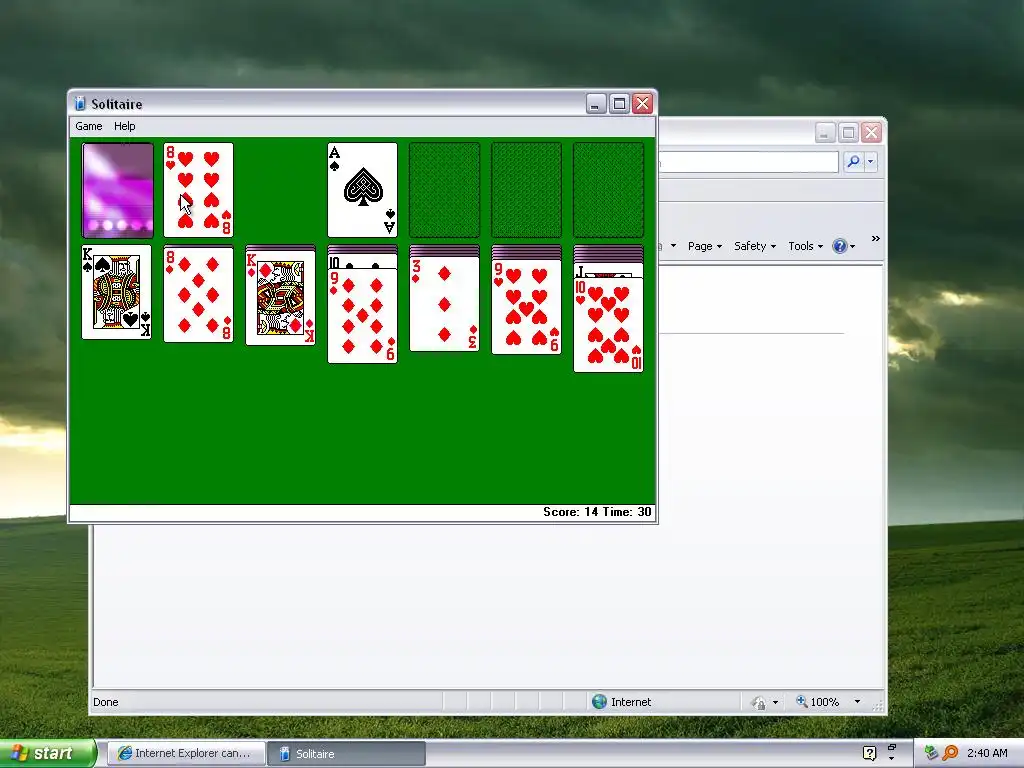The image size is (1024, 768).
Task: Click the empty foundation slot beside the Ace of spades
Action: [444, 190]
